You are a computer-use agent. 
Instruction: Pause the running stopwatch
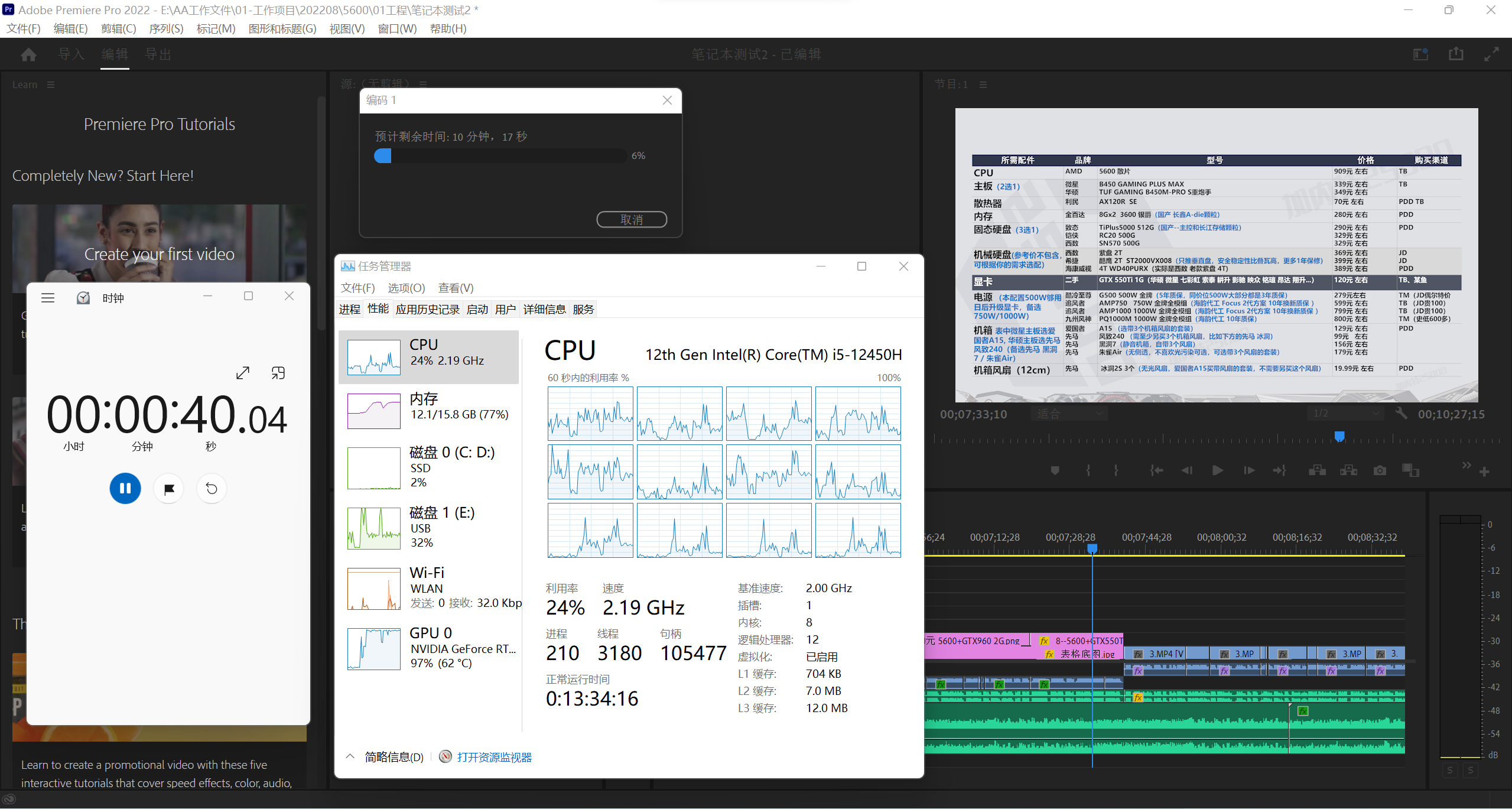click(x=125, y=489)
